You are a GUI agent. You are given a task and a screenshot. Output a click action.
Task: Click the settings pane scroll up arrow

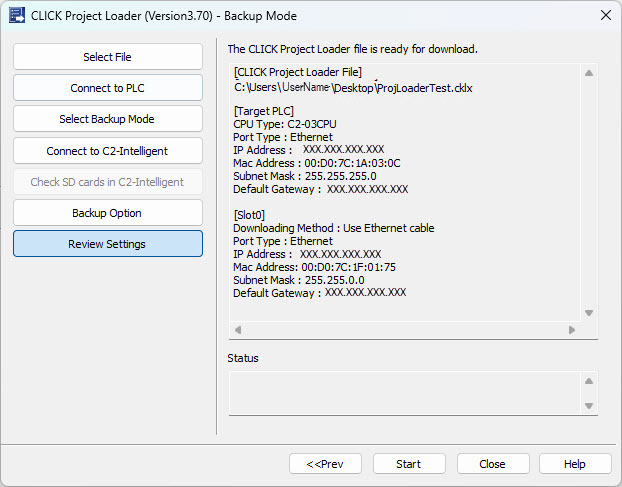pyautogui.click(x=589, y=73)
